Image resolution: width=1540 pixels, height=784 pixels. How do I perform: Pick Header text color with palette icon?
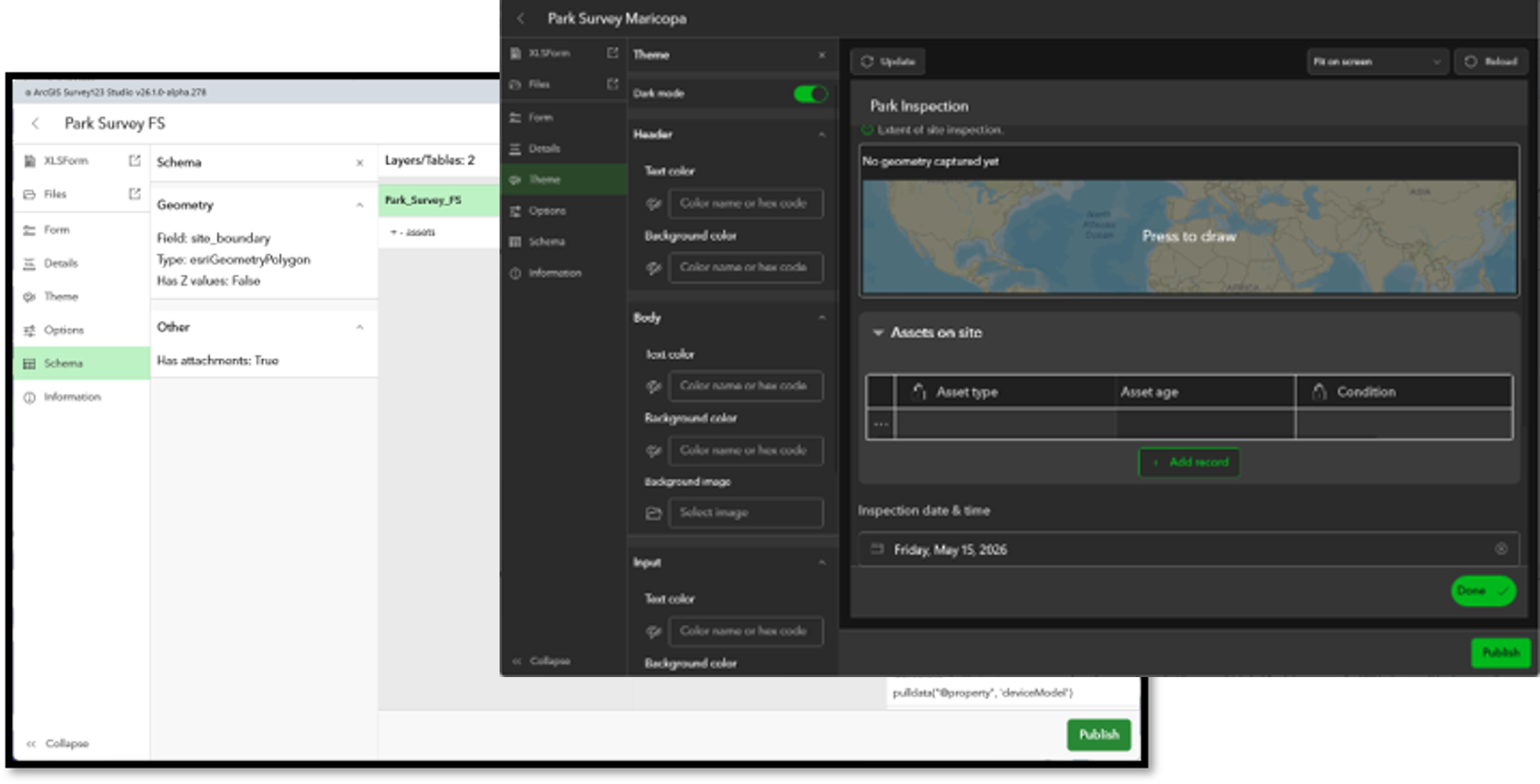(653, 203)
